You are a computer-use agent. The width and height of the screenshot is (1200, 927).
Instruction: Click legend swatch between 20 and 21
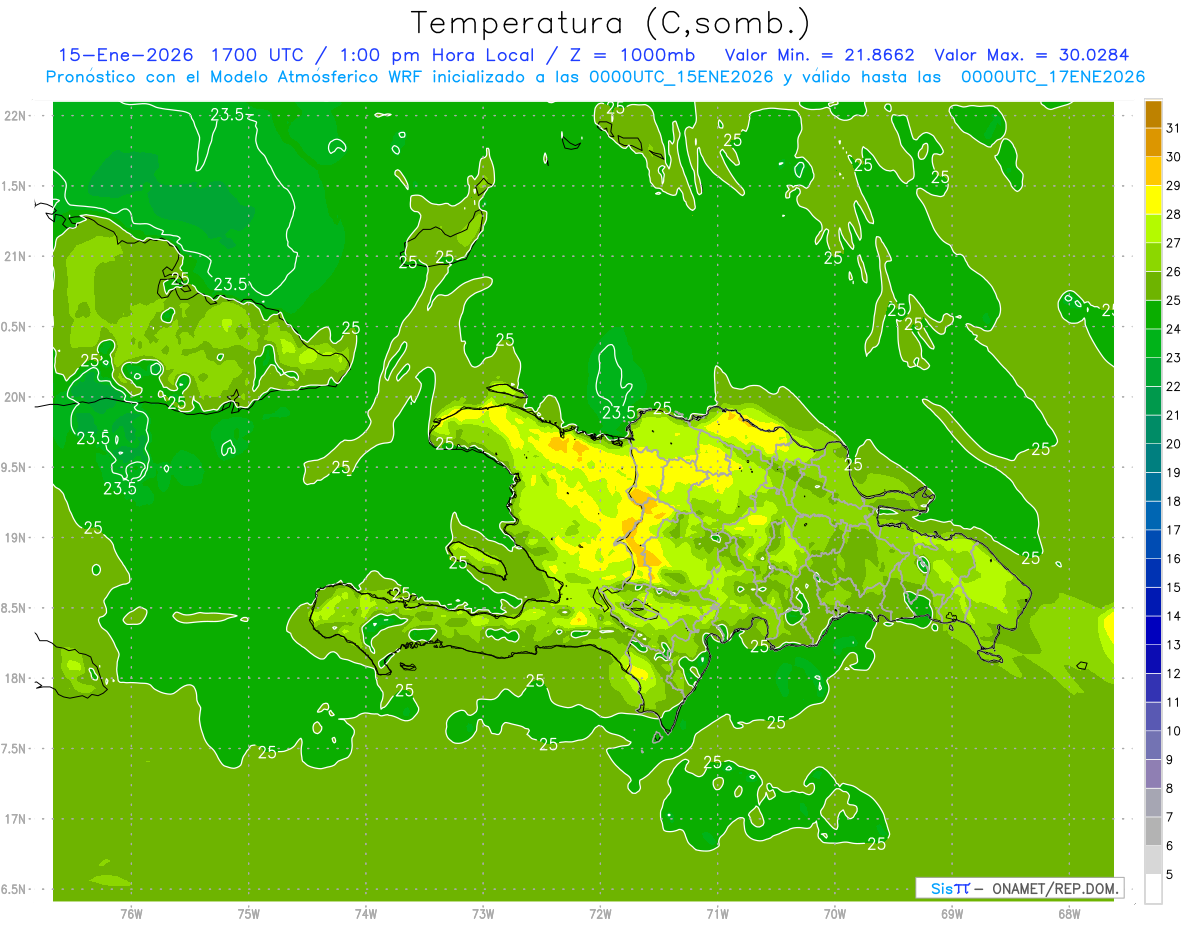point(1153,430)
